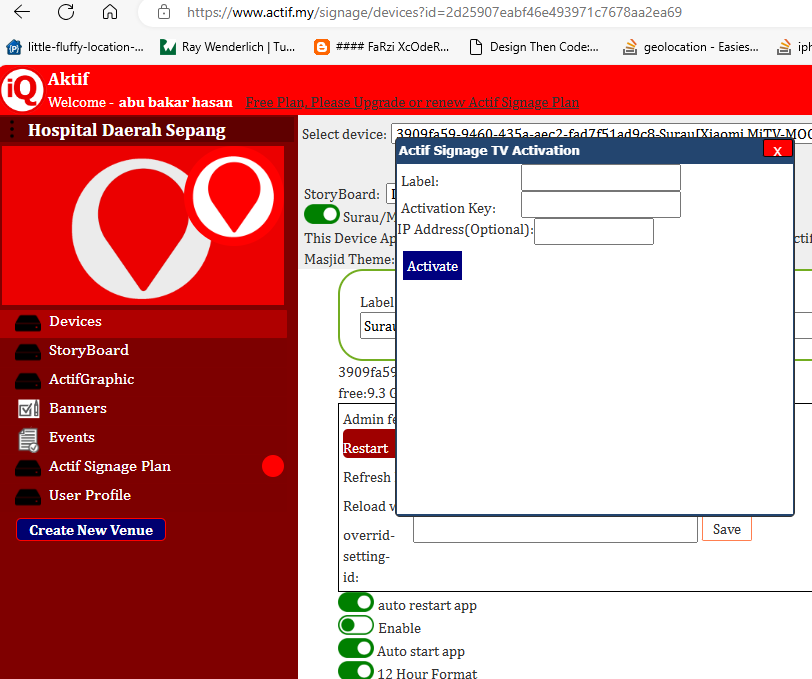Open the Ray Wenderlich bookmark
The image size is (812, 679).
227,47
